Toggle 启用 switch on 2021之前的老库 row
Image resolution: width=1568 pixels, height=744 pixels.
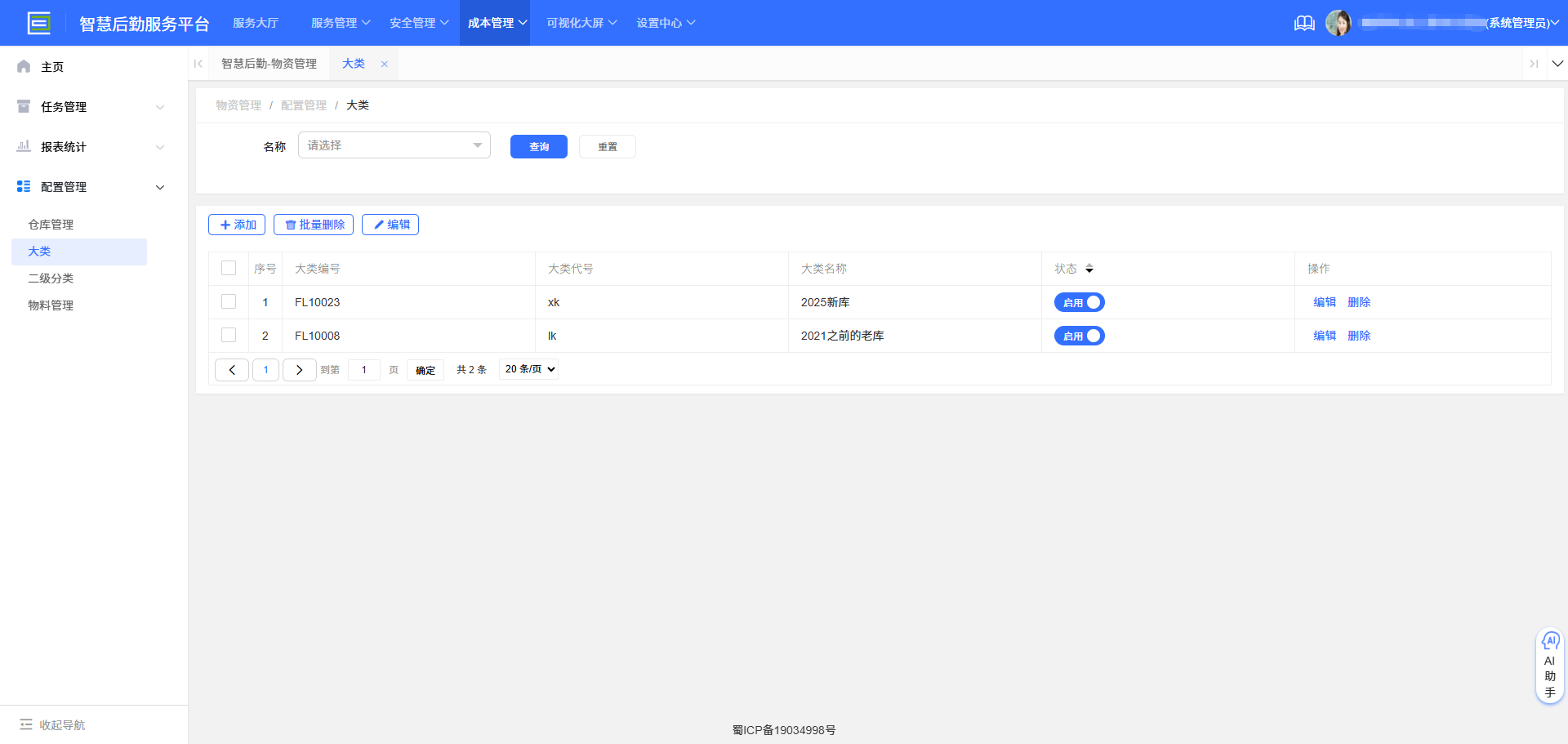(x=1079, y=336)
